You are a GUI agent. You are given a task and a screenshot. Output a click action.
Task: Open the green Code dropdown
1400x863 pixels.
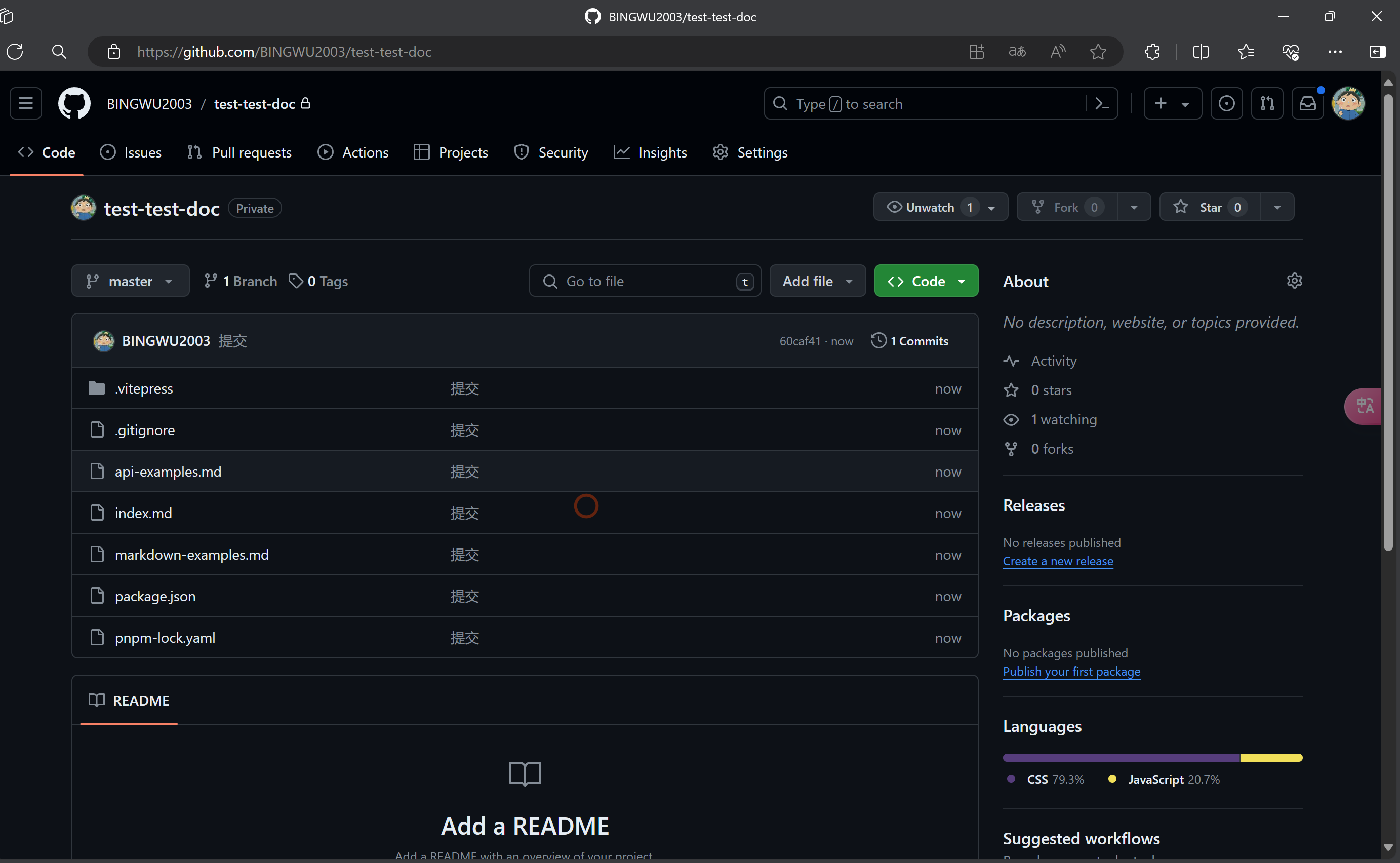[926, 281]
